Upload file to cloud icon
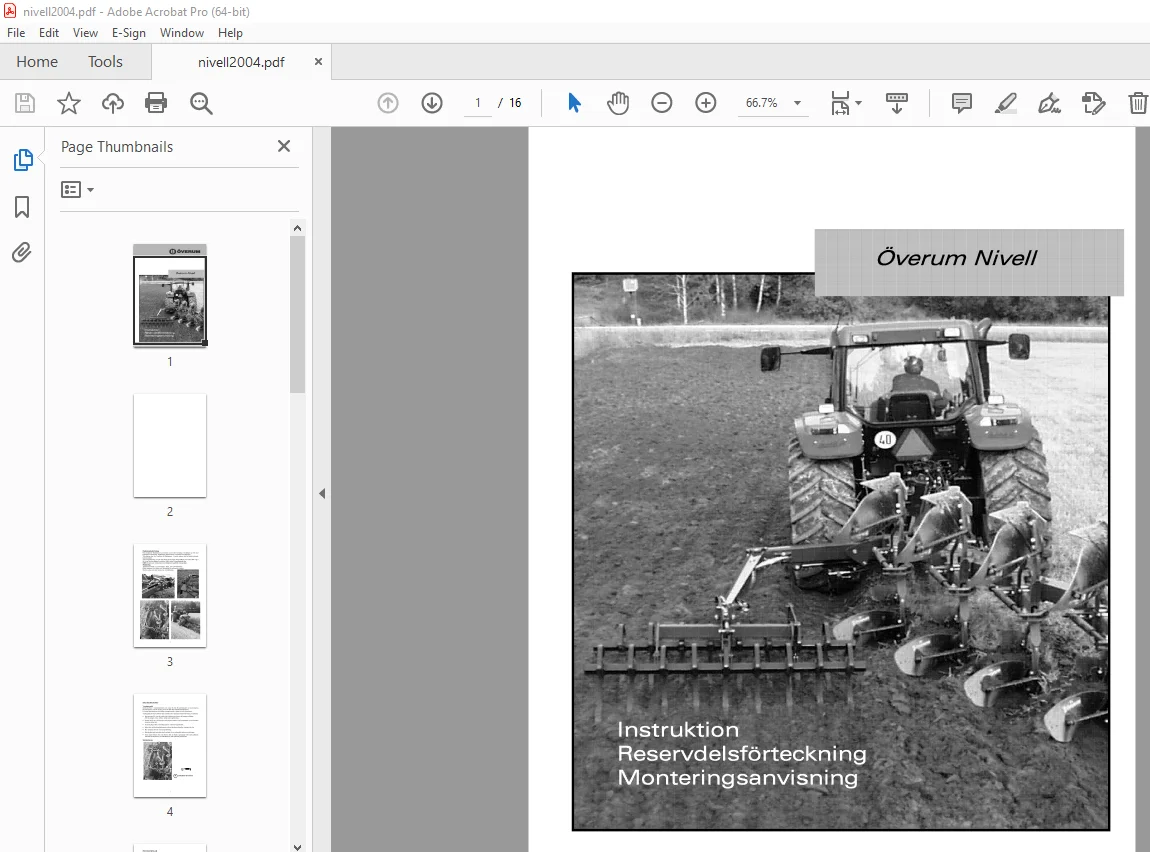This screenshot has width=1150, height=852. click(x=112, y=103)
